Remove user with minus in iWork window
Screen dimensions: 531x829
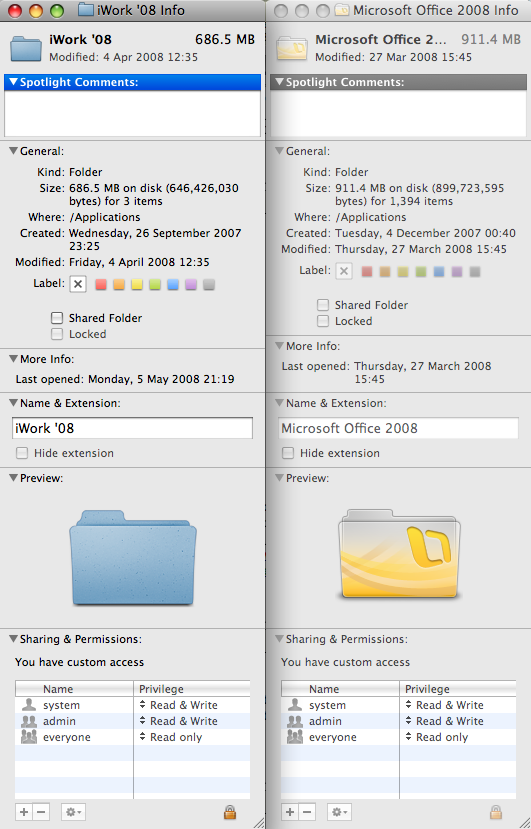click(41, 812)
